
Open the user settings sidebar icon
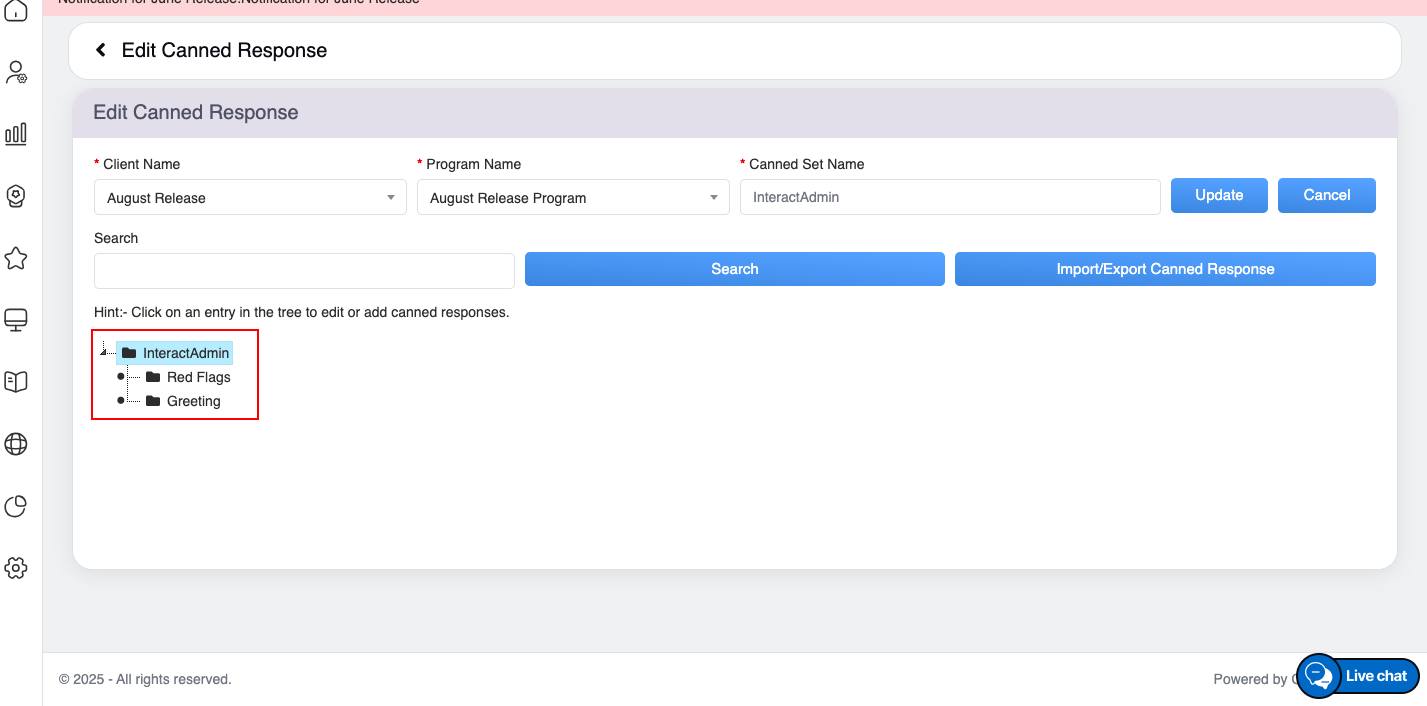pyautogui.click(x=16, y=72)
